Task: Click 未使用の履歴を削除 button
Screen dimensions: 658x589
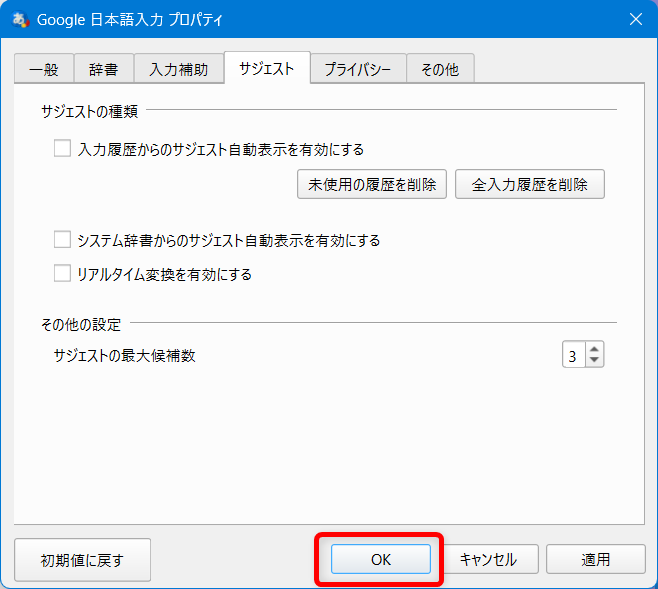Action: point(372,184)
